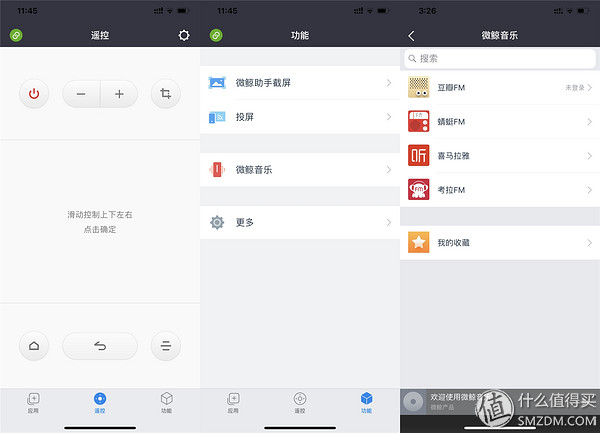This screenshot has height=433, width=600.
Task: Select blue 功能 tab in 功能 screen
Action: 367,403
